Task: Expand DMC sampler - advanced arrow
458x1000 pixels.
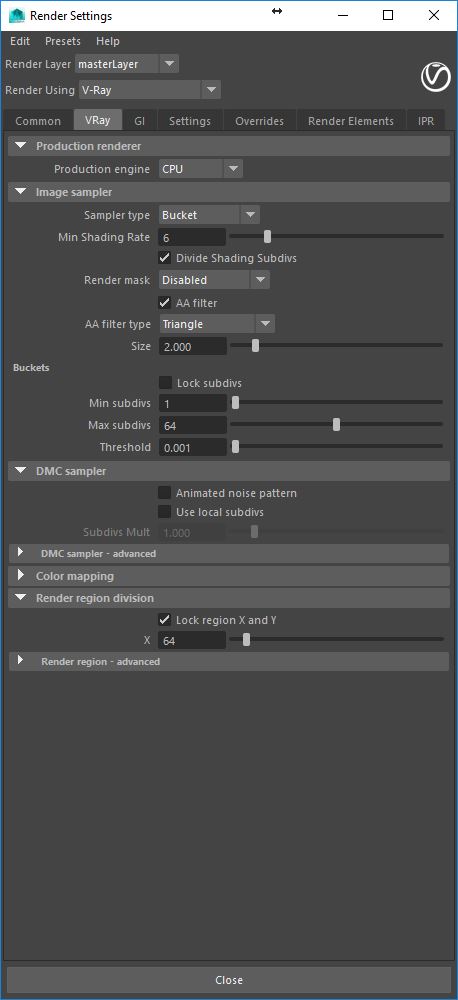Action: [x=20, y=553]
